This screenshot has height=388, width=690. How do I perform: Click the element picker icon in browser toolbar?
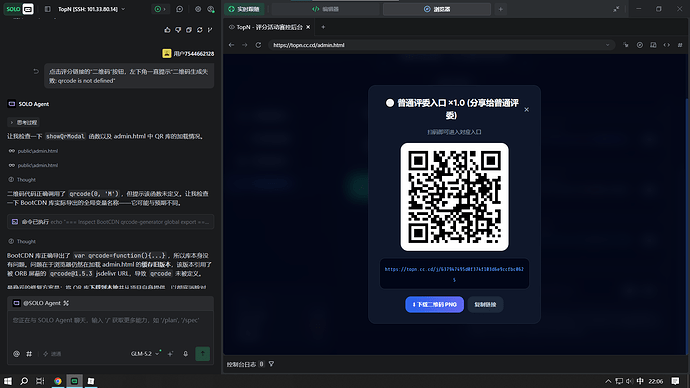point(626,45)
